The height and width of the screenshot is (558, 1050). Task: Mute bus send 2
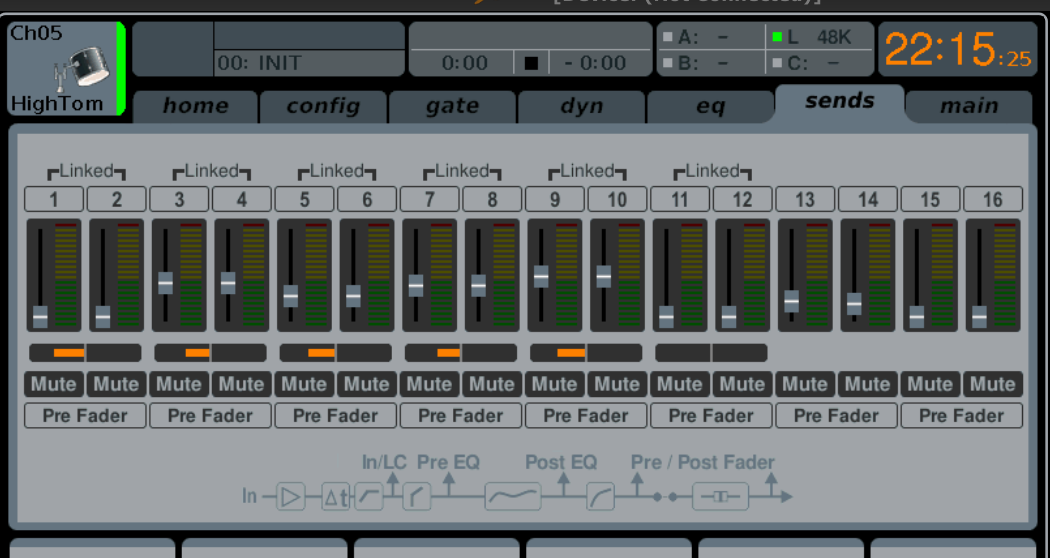click(x=117, y=385)
